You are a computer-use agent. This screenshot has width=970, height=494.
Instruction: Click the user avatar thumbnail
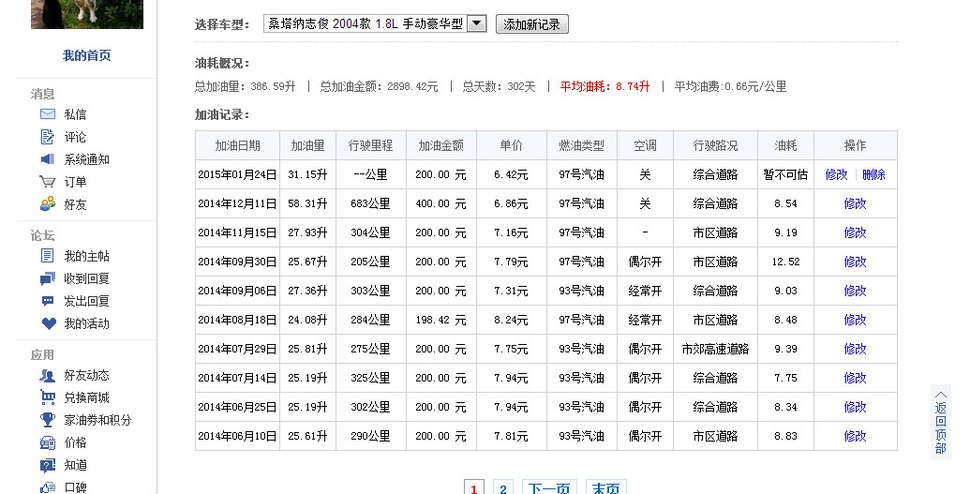87,13
